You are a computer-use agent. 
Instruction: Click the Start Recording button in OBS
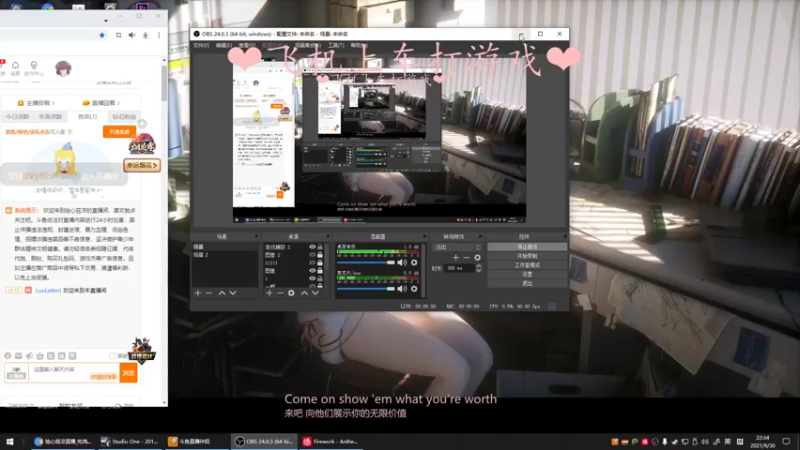527,256
